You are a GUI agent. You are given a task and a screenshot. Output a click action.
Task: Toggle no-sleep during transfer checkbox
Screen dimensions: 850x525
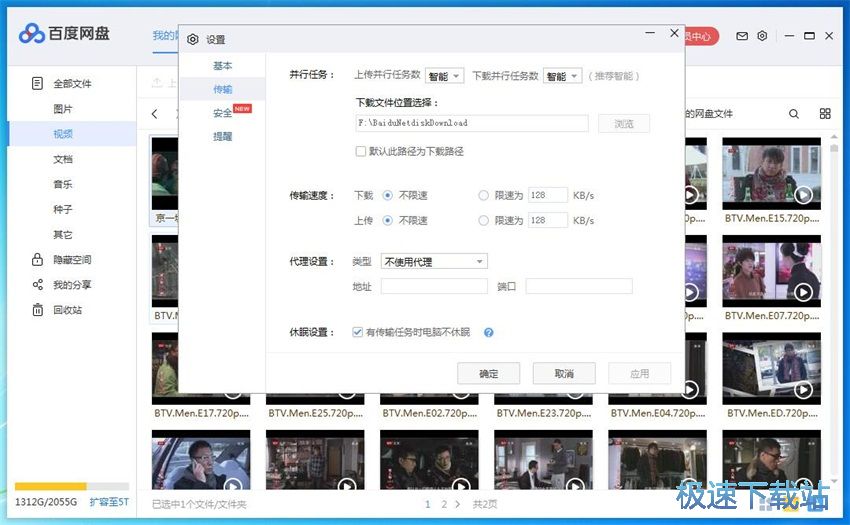[357, 332]
